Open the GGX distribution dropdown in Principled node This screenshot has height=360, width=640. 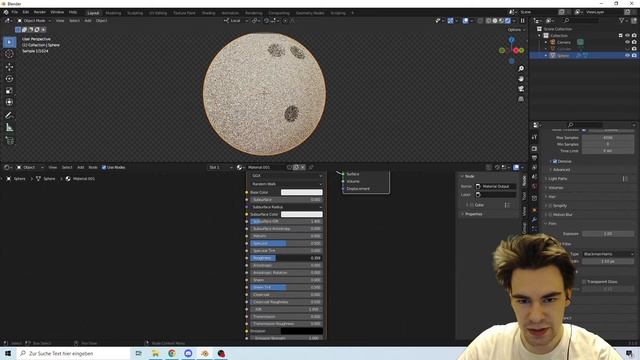286,176
